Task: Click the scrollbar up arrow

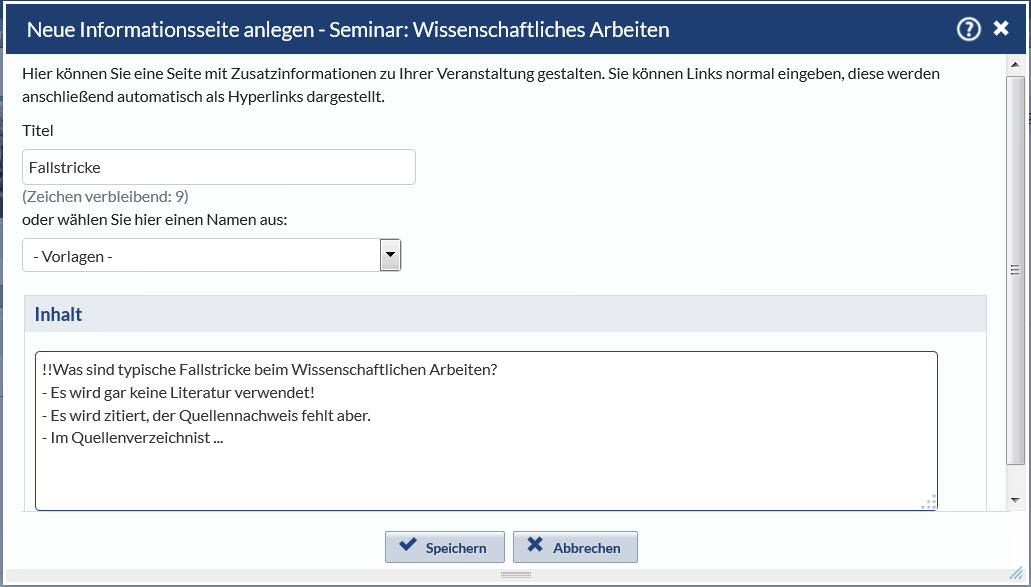Action: [x=1015, y=65]
